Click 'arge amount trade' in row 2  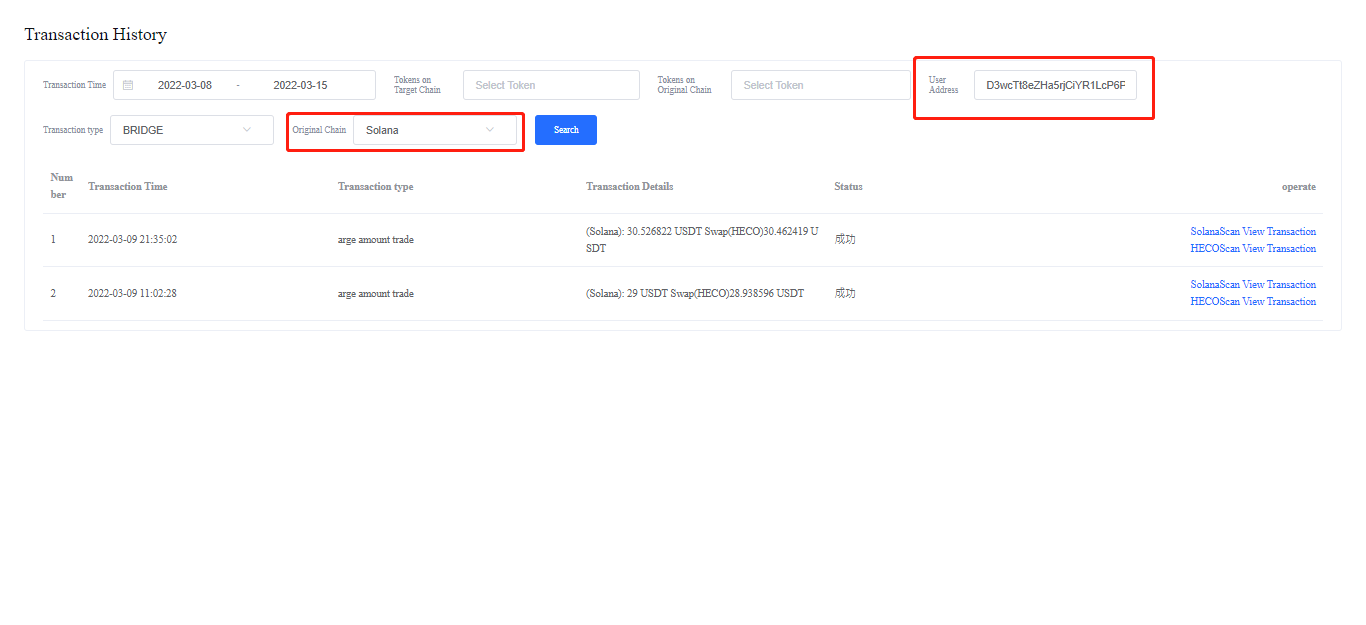coord(376,294)
